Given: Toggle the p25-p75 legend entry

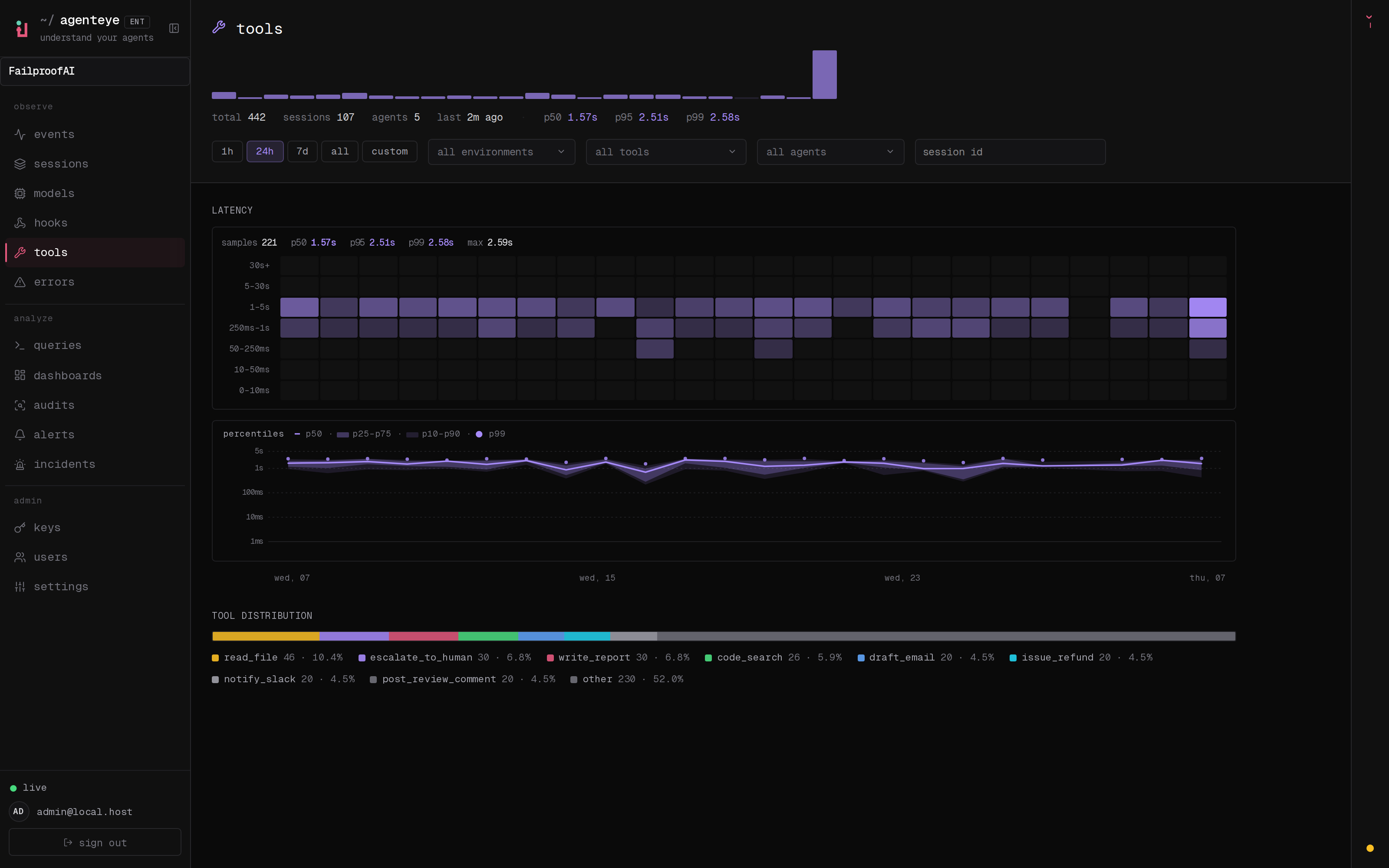Looking at the screenshot, I should (364, 434).
